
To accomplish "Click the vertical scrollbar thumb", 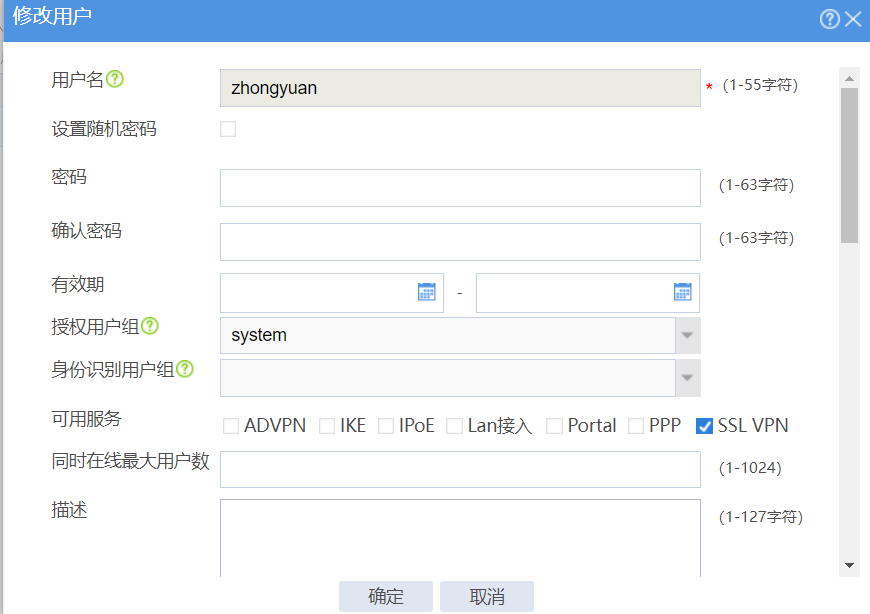I will 849,165.
